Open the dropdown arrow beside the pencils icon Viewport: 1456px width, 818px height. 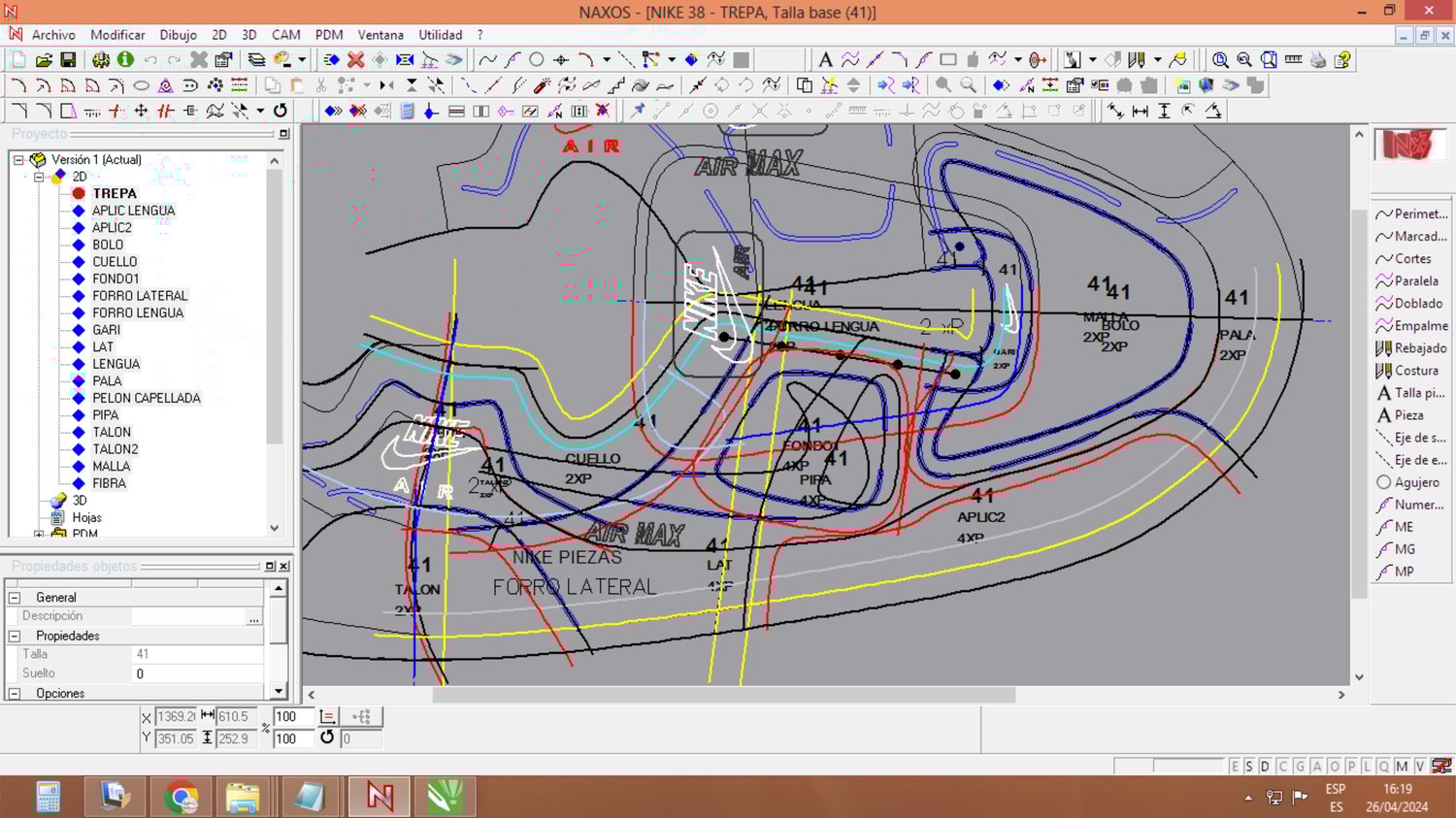pyautogui.click(x=1158, y=60)
